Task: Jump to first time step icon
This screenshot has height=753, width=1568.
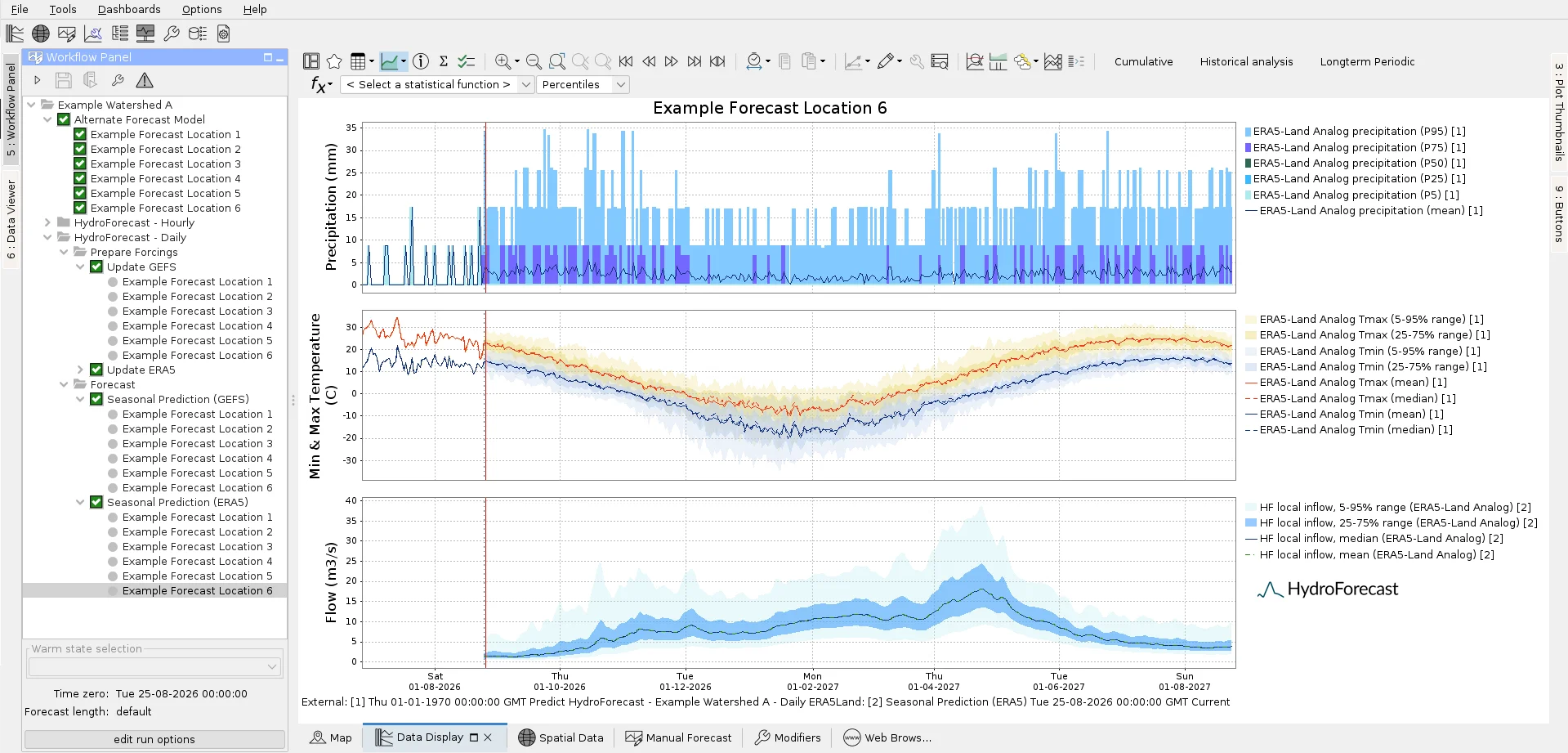Action: click(x=626, y=61)
